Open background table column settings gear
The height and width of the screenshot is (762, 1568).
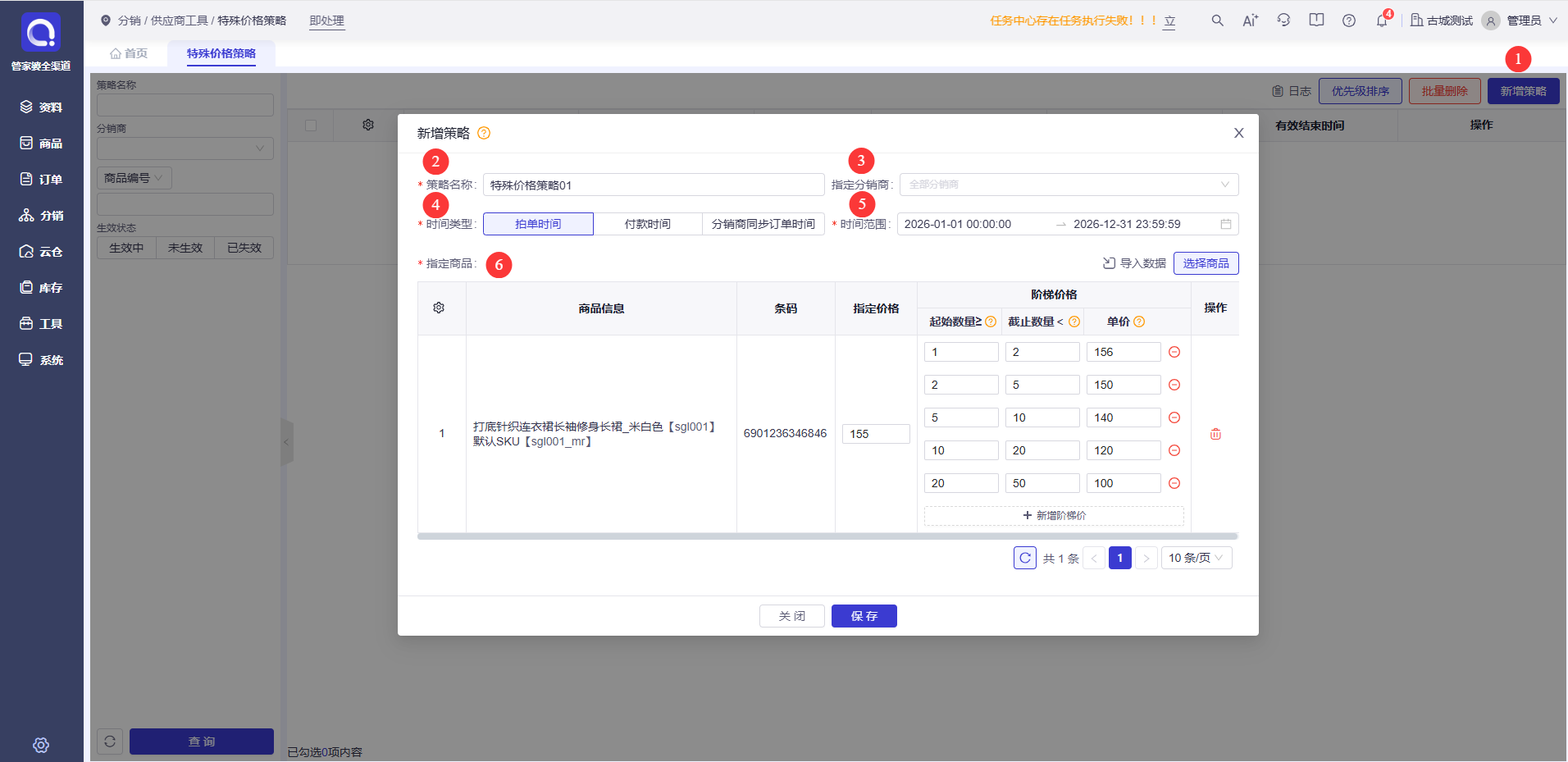[368, 125]
